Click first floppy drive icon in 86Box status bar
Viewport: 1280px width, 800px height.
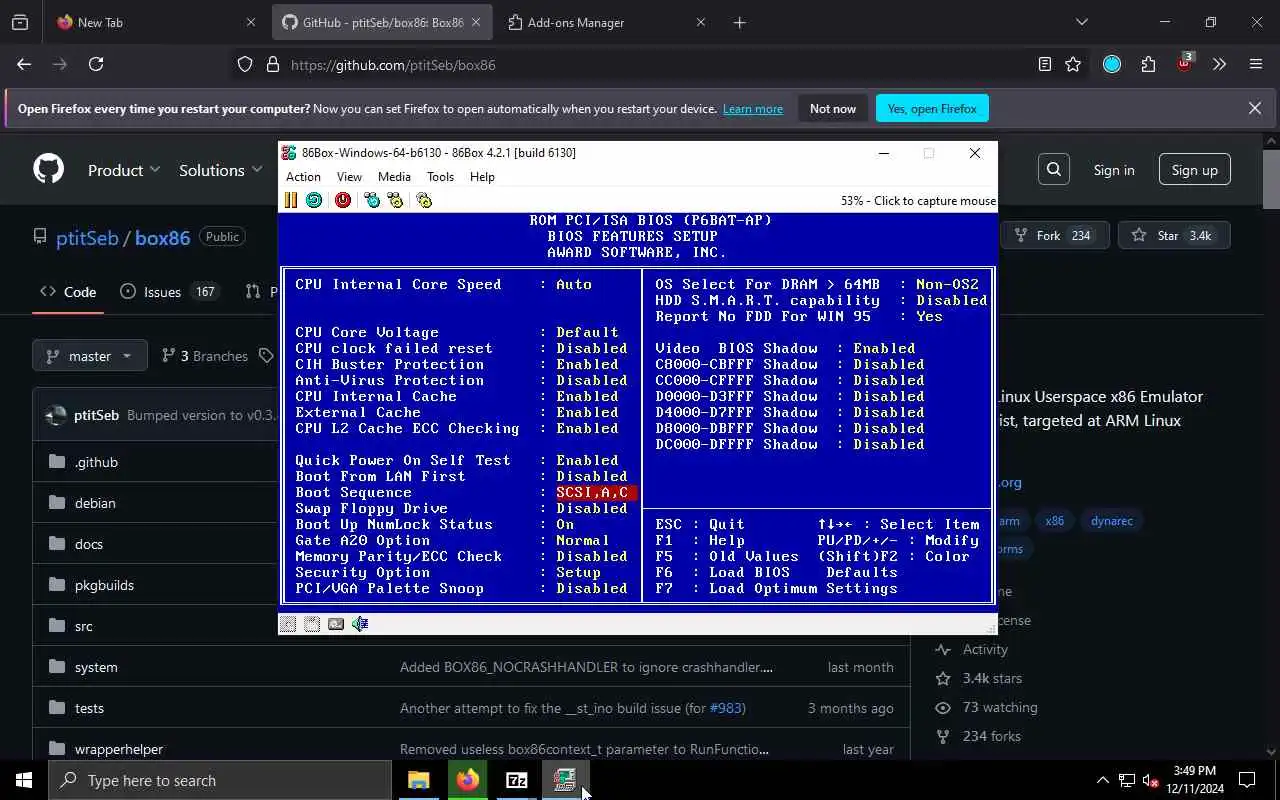pos(288,624)
